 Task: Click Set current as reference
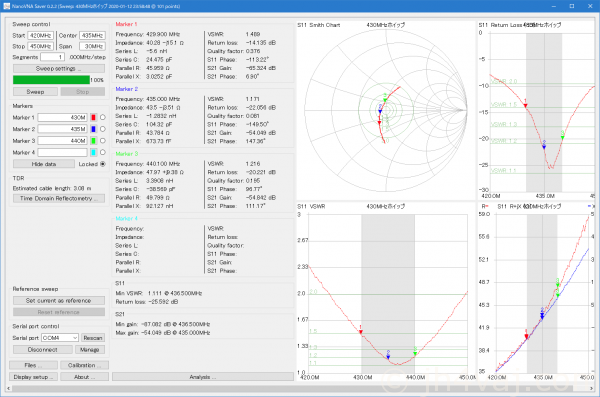pos(59,301)
